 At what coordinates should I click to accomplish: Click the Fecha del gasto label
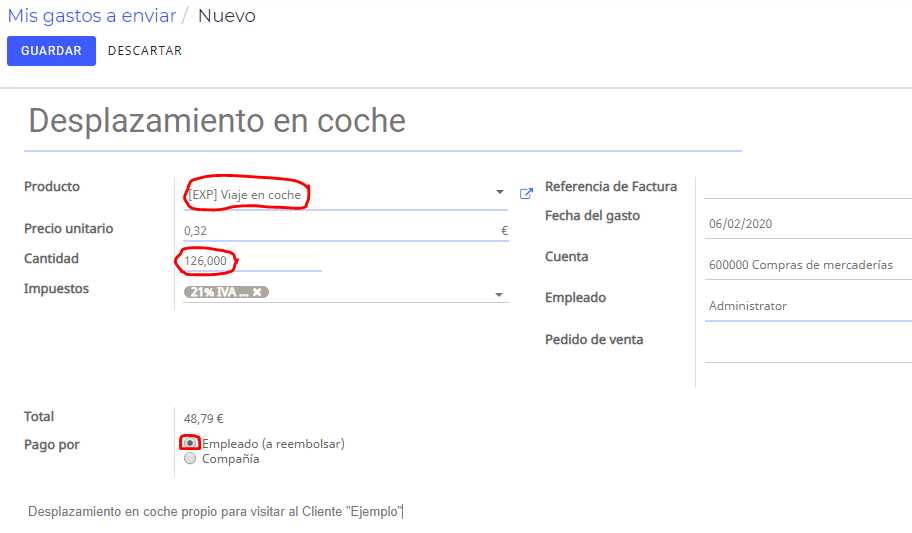pos(592,216)
